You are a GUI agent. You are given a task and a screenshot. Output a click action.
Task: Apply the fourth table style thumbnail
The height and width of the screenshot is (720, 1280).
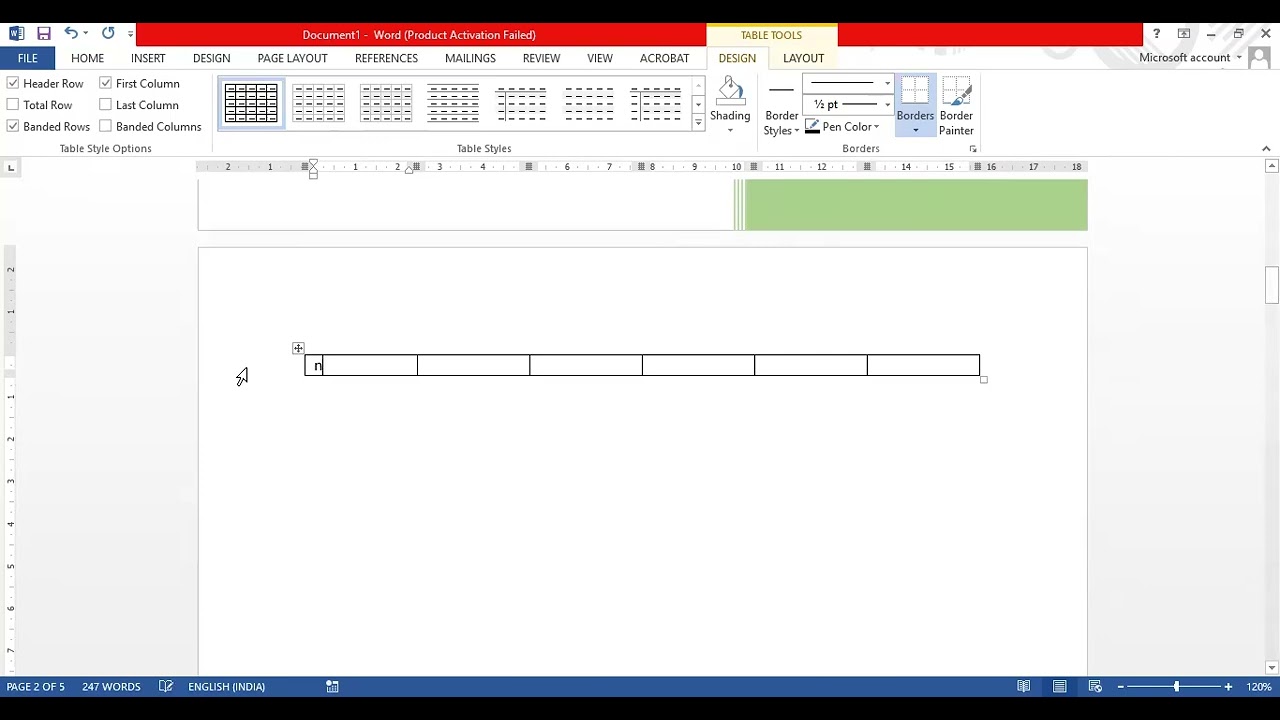454,103
